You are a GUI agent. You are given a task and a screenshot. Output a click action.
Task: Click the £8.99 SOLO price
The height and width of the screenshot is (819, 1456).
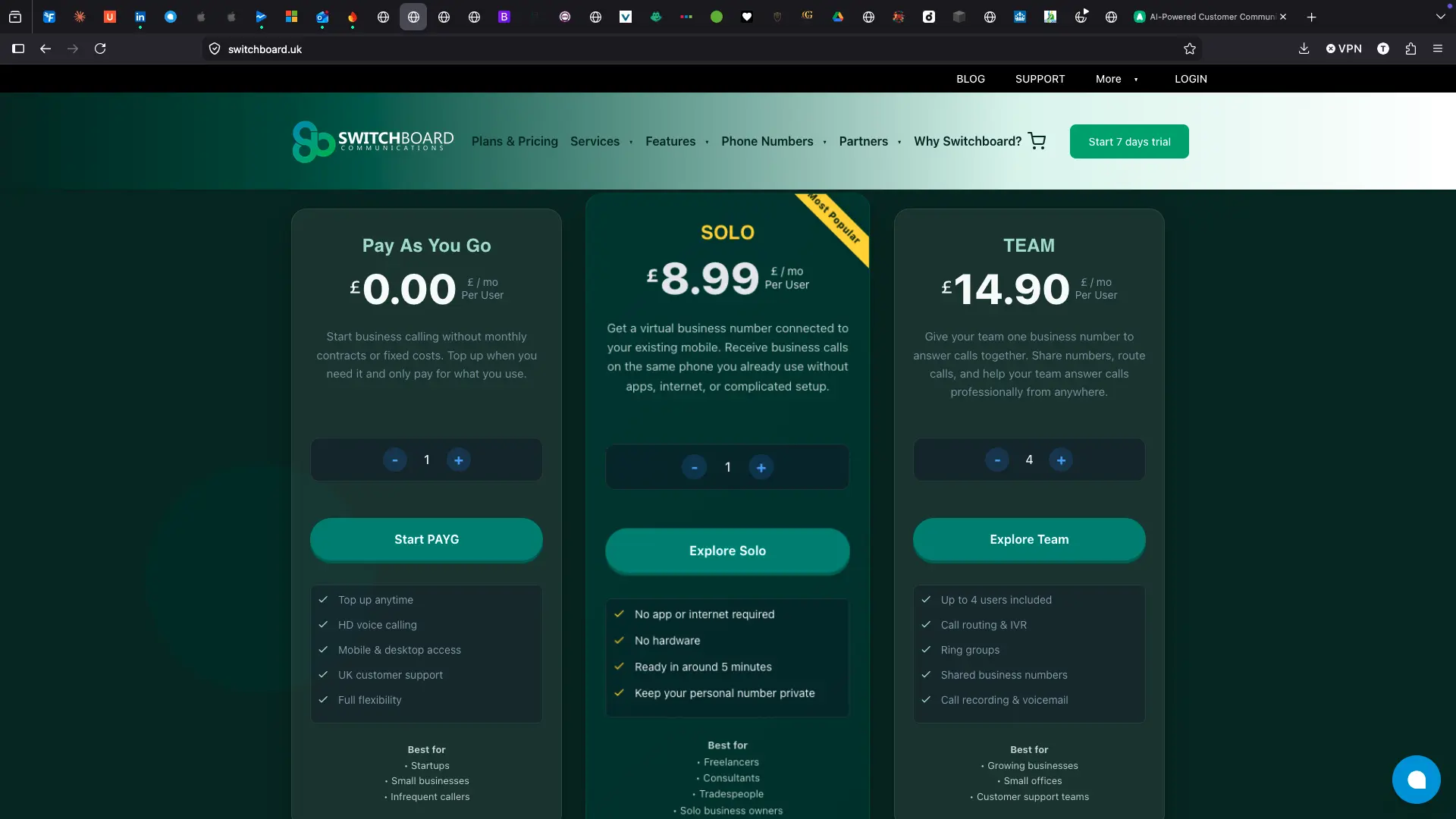(702, 278)
